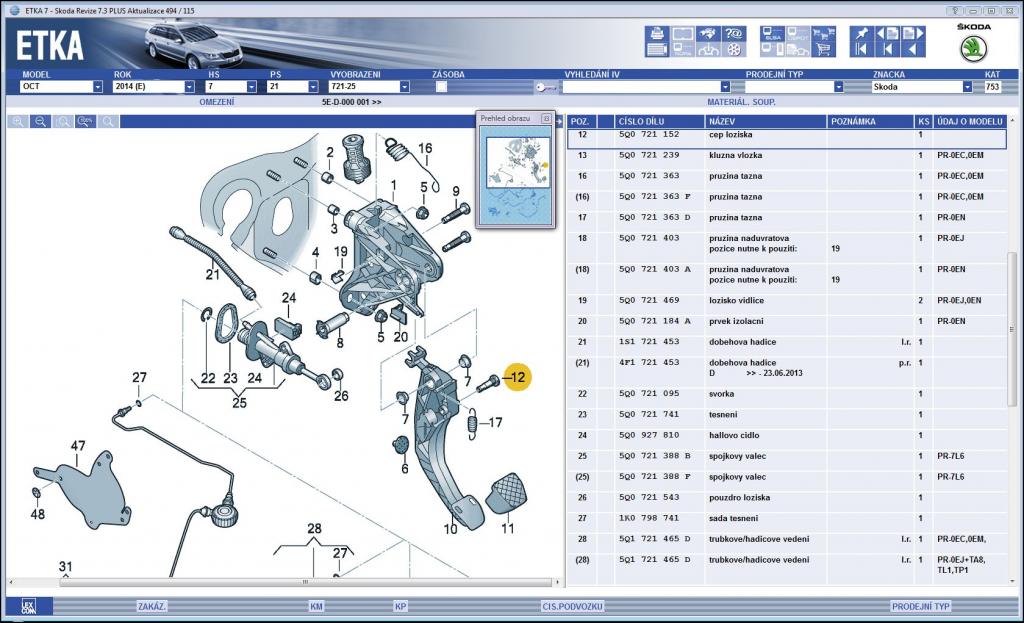Toggle the ZÁSOBA checkbox
This screenshot has height=623, width=1024.
[x=441, y=87]
